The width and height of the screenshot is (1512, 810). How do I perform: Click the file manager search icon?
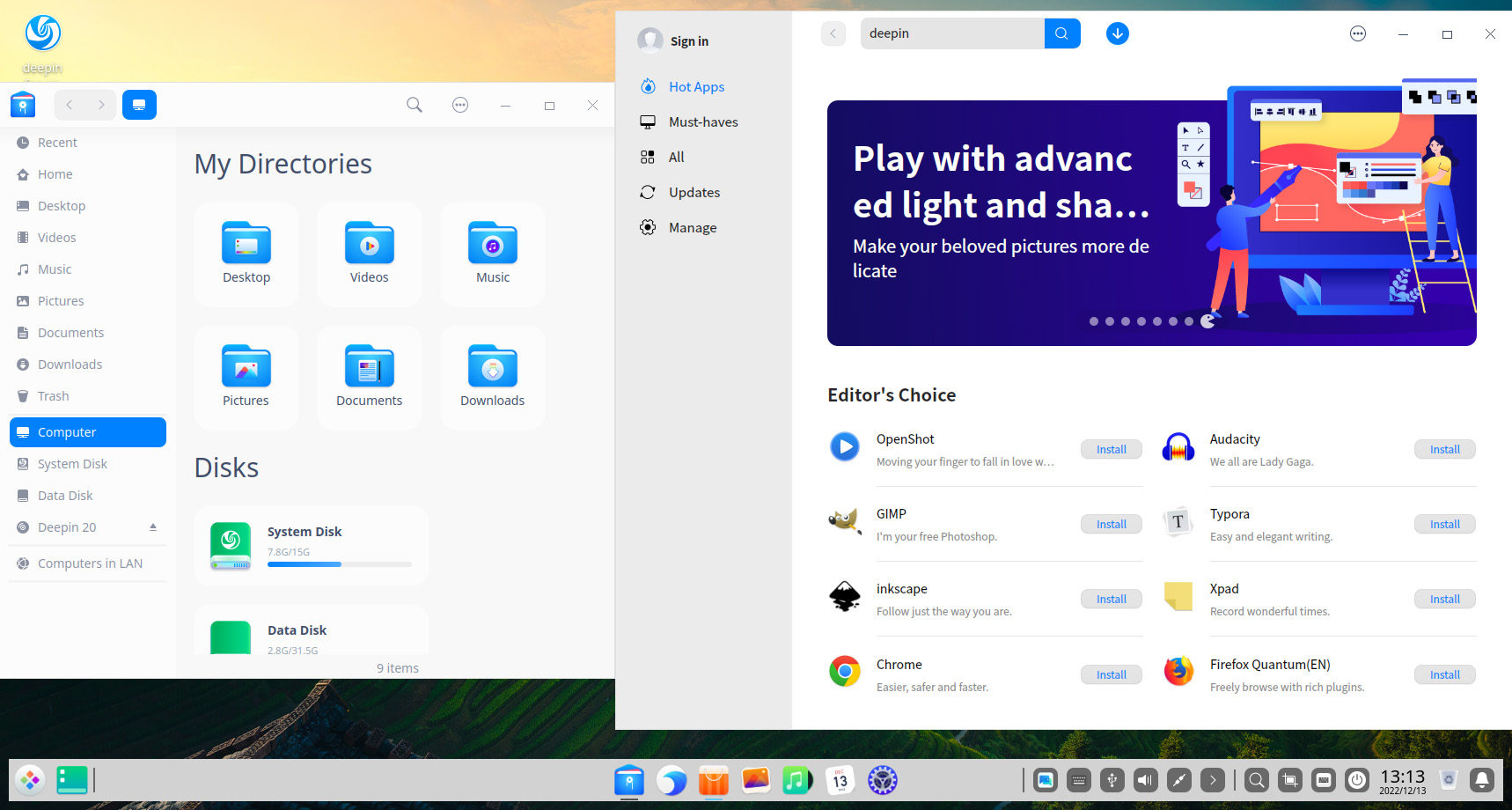(415, 105)
